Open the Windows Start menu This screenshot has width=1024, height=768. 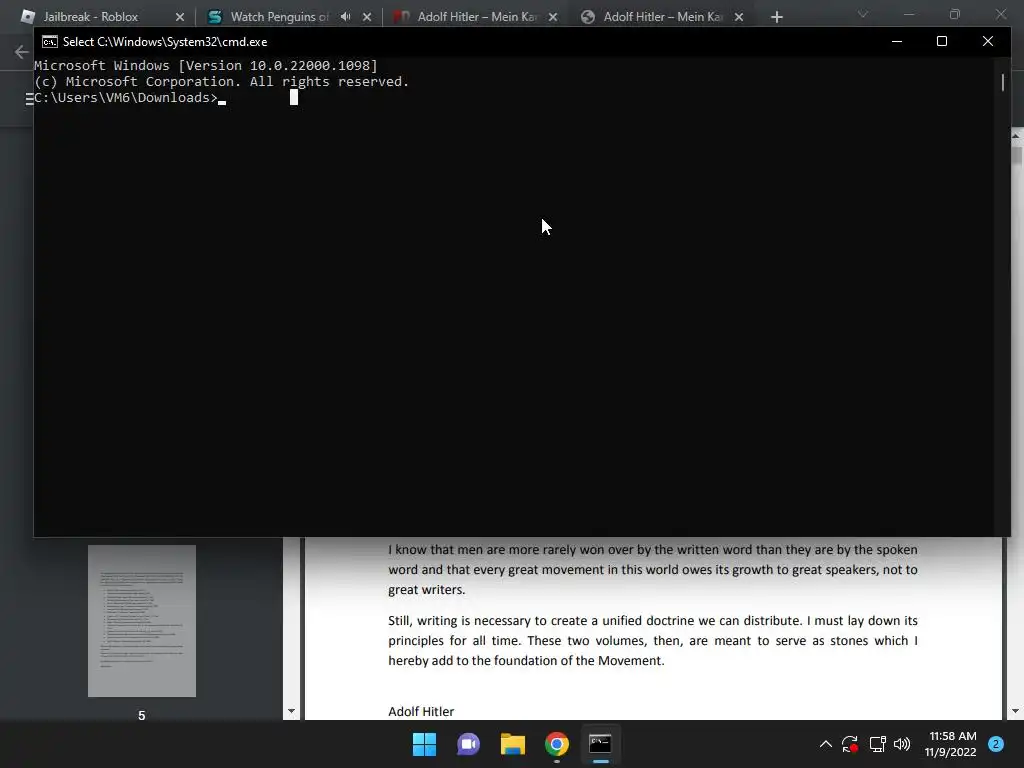point(424,744)
